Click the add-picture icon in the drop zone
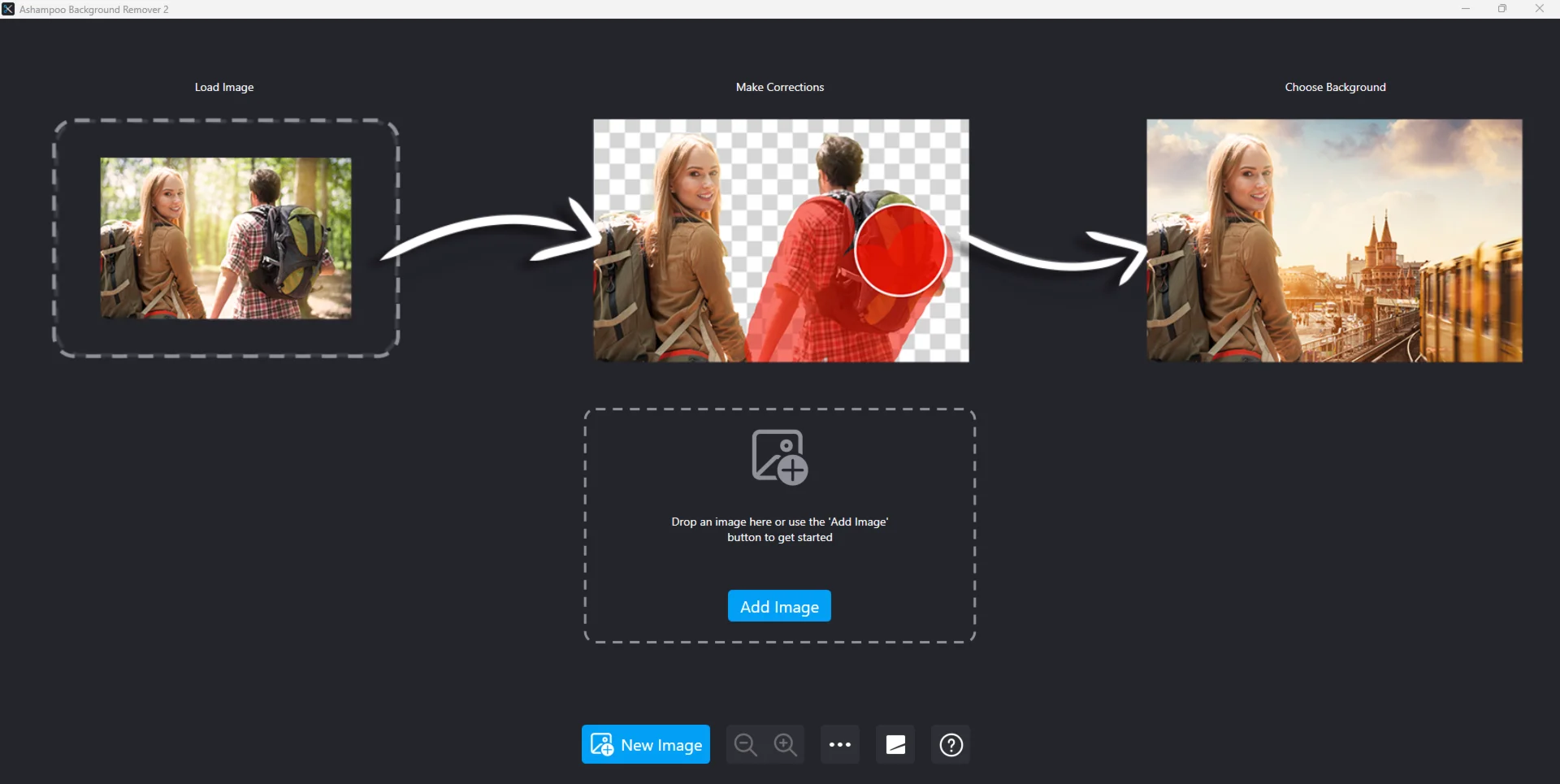The height and width of the screenshot is (784, 1560). [779, 457]
